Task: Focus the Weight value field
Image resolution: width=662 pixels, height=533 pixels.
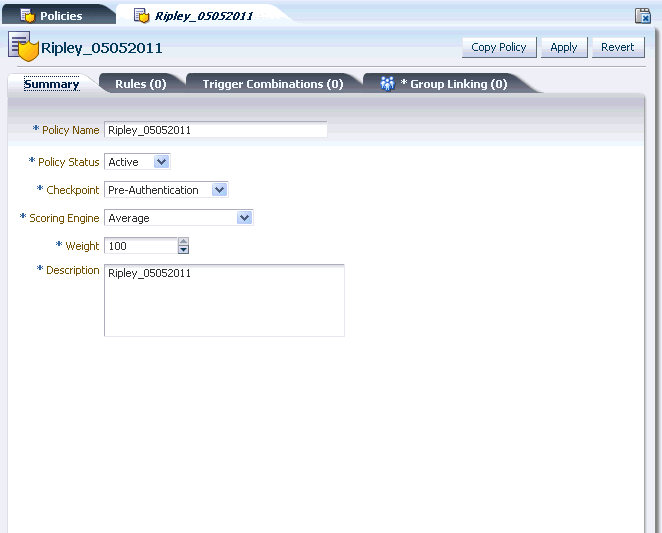Action: tap(141, 246)
